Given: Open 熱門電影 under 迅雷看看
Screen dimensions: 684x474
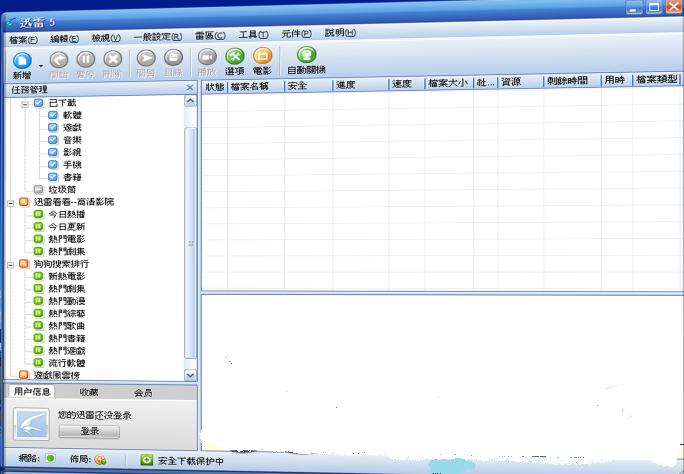Looking at the screenshot, I should [x=67, y=239].
